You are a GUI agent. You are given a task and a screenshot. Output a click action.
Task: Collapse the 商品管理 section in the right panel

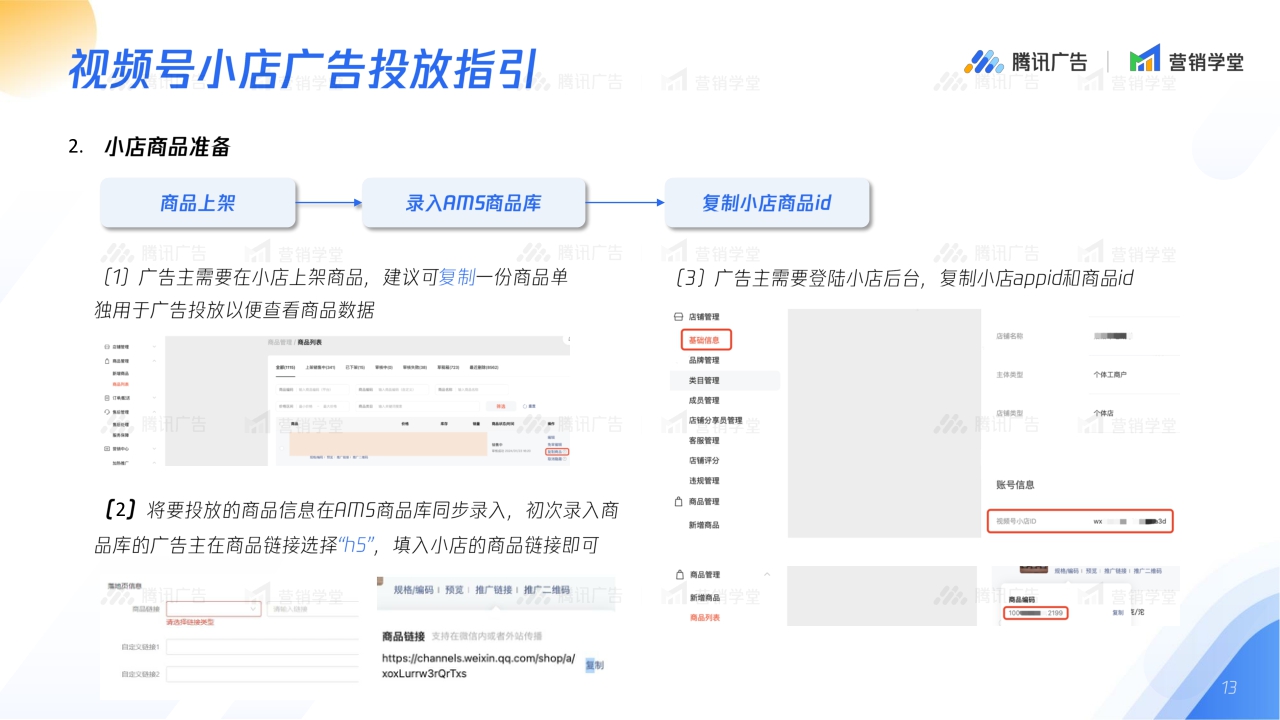pos(767,573)
